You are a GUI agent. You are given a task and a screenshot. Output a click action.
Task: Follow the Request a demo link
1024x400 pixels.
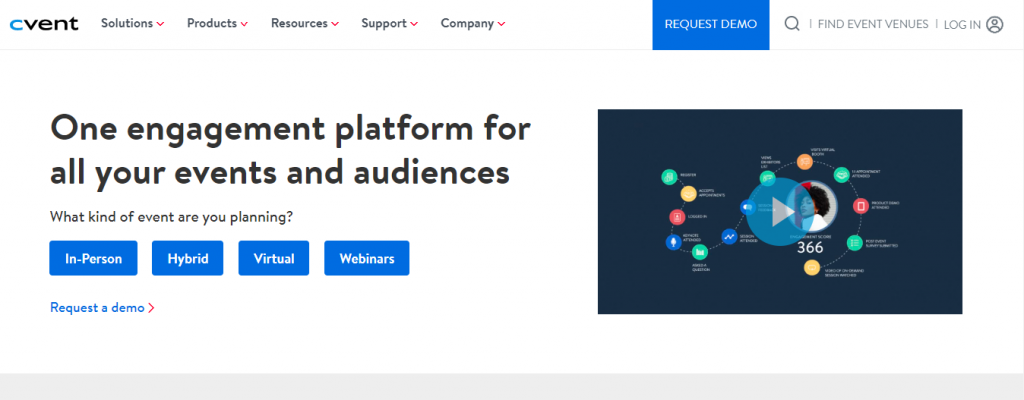click(x=103, y=307)
